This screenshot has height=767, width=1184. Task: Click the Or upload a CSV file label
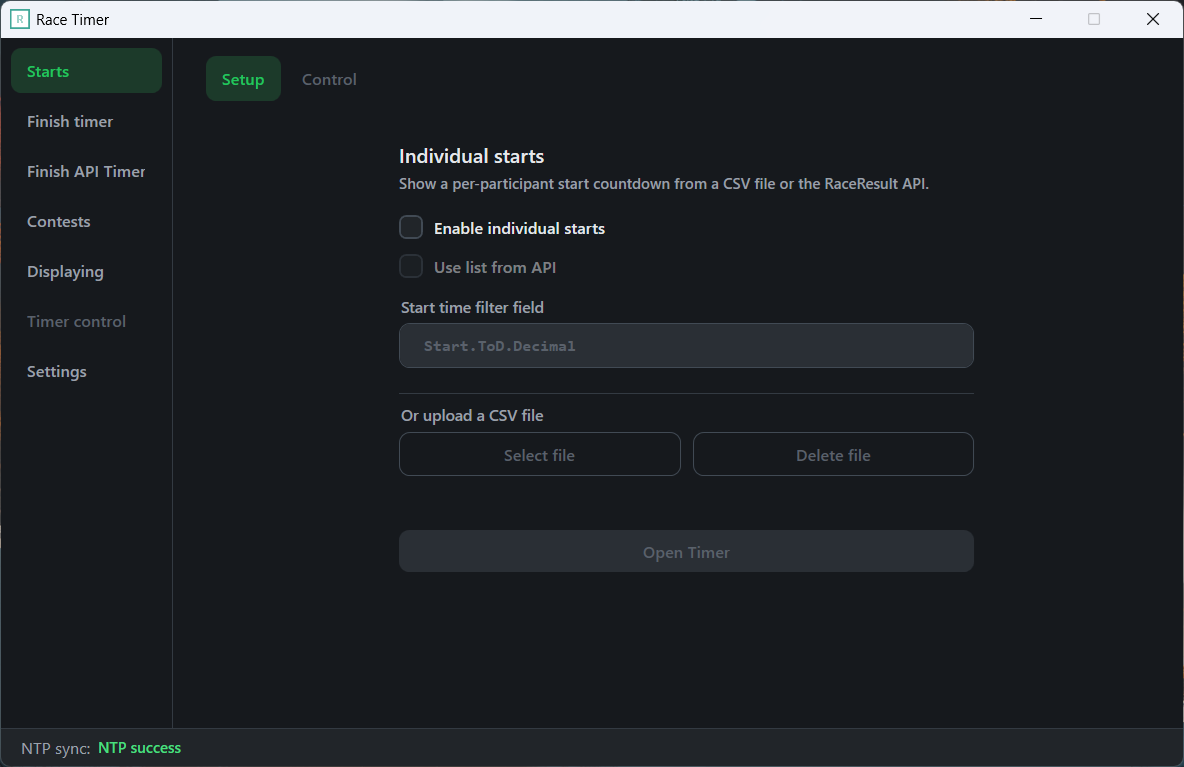tap(472, 415)
